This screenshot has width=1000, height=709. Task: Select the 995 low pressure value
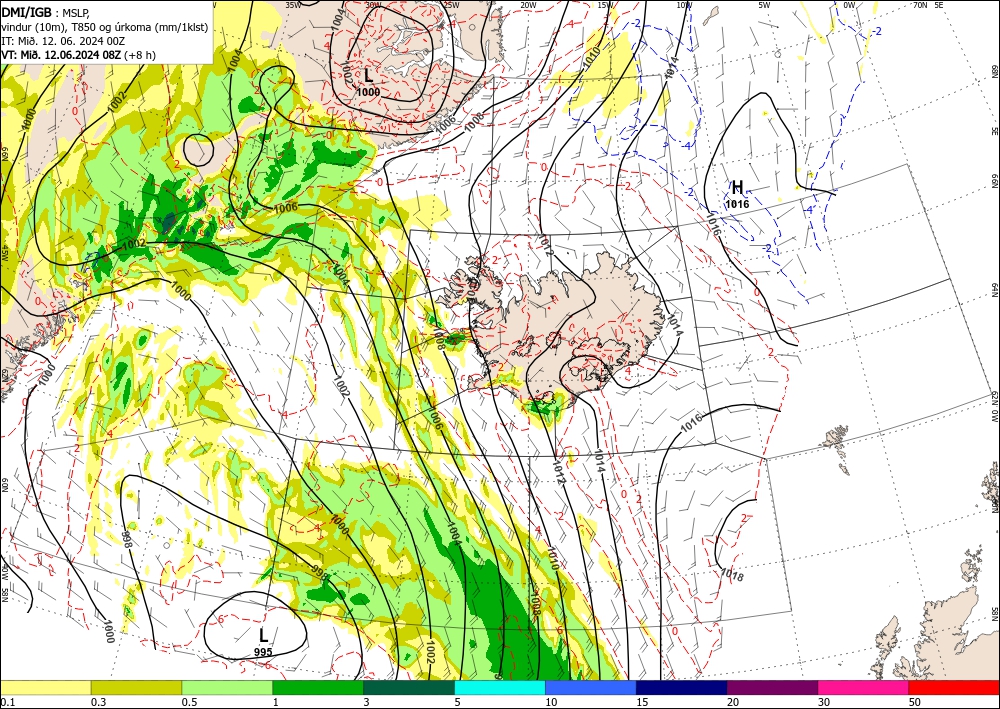click(x=263, y=652)
